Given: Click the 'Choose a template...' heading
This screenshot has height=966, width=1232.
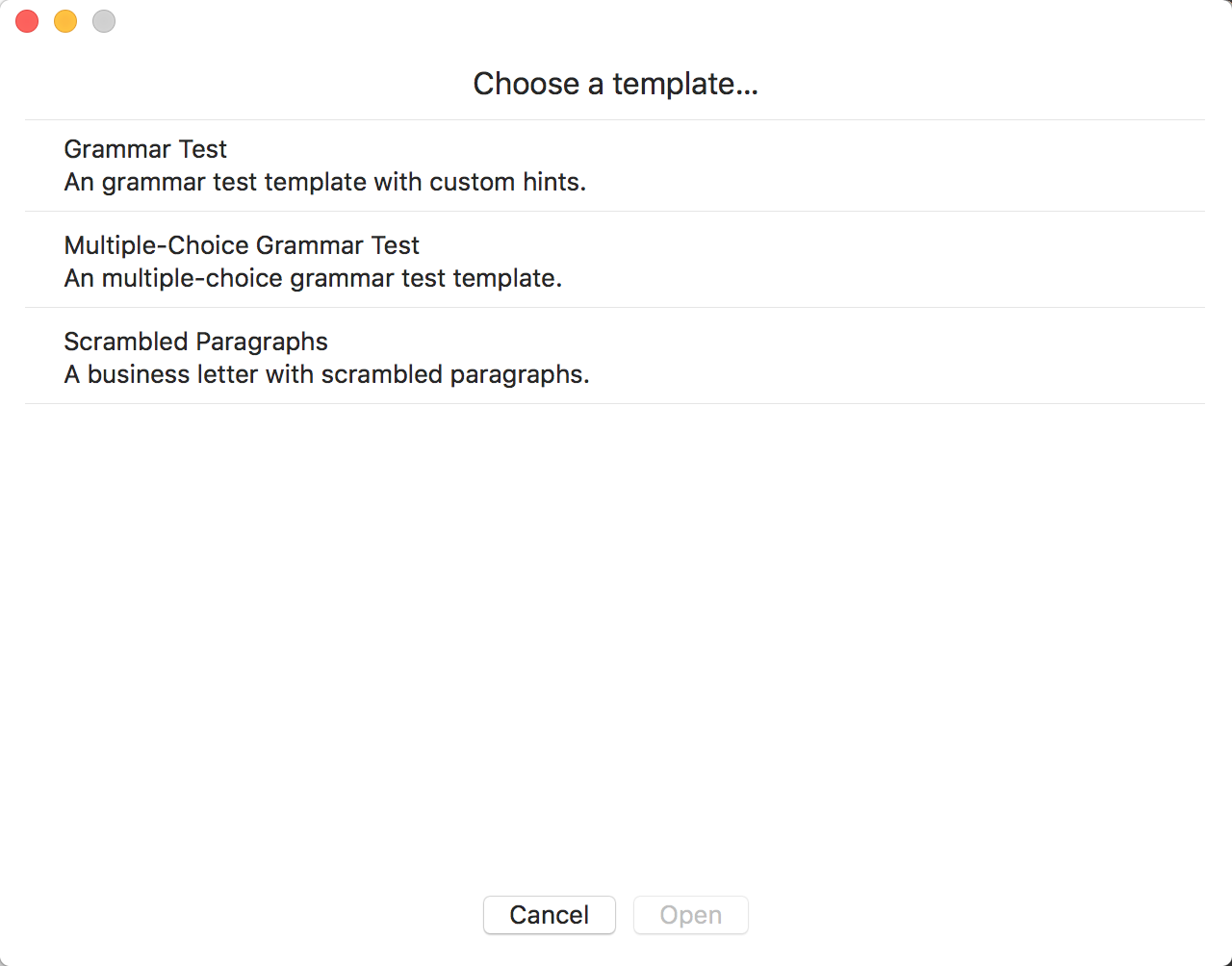Looking at the screenshot, I should click(615, 84).
